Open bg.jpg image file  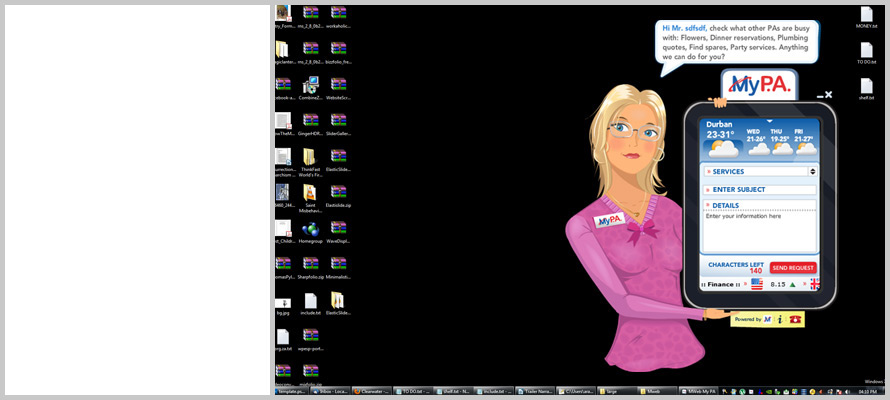click(x=283, y=306)
